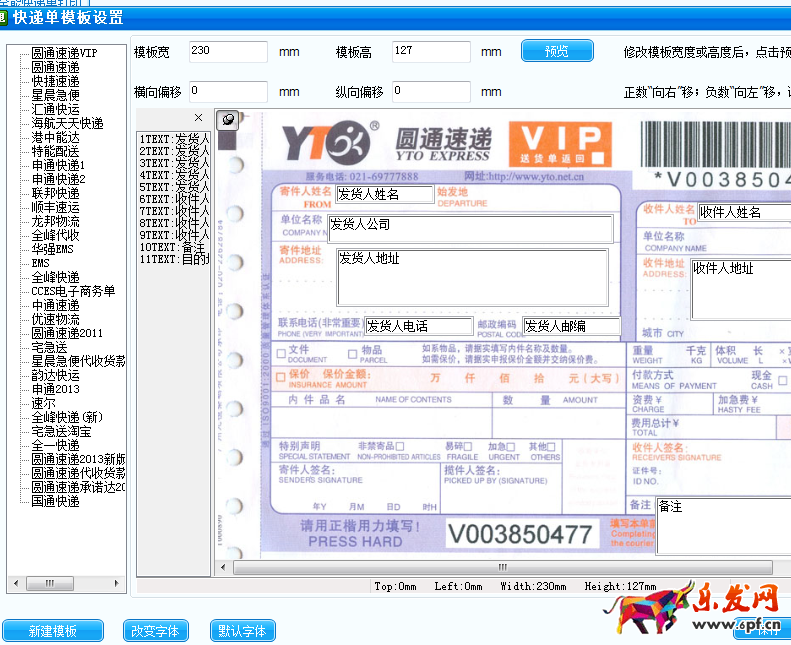Select template 华强EMS
The height and width of the screenshot is (645, 791).
pos(52,249)
